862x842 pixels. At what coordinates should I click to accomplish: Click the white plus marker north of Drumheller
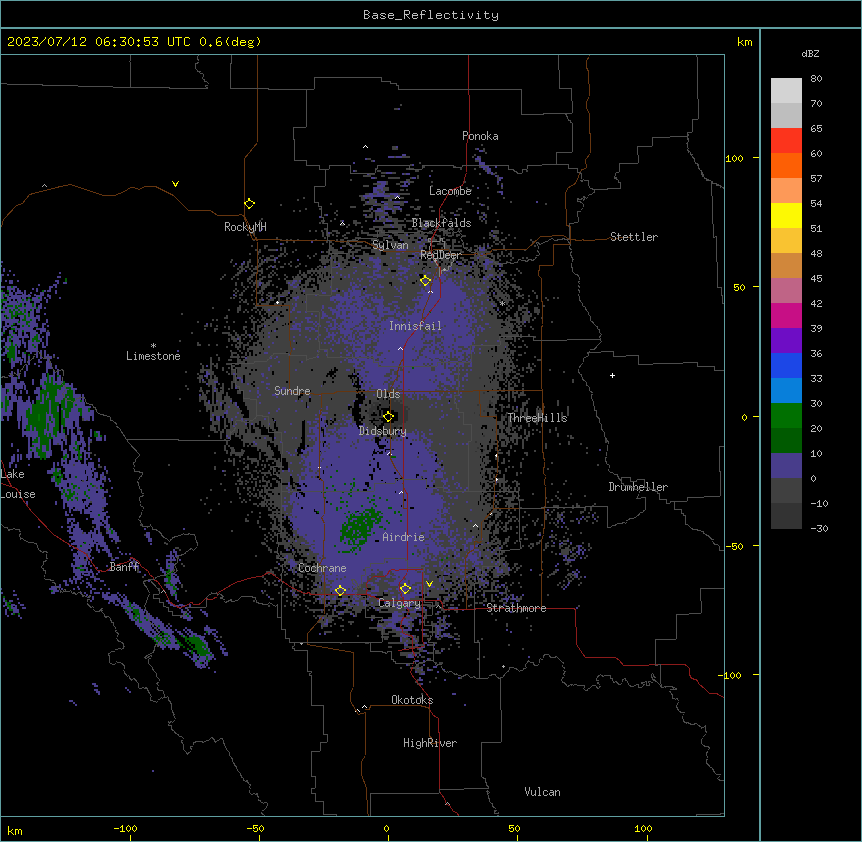612,375
